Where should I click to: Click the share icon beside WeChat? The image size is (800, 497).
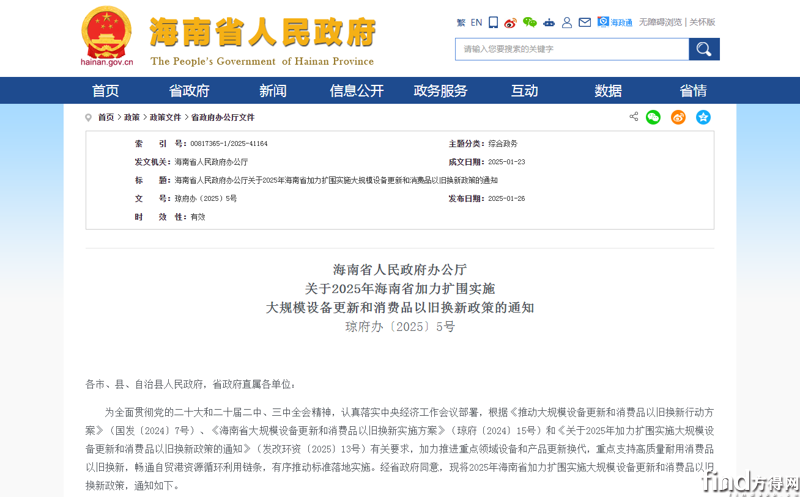(x=633, y=117)
